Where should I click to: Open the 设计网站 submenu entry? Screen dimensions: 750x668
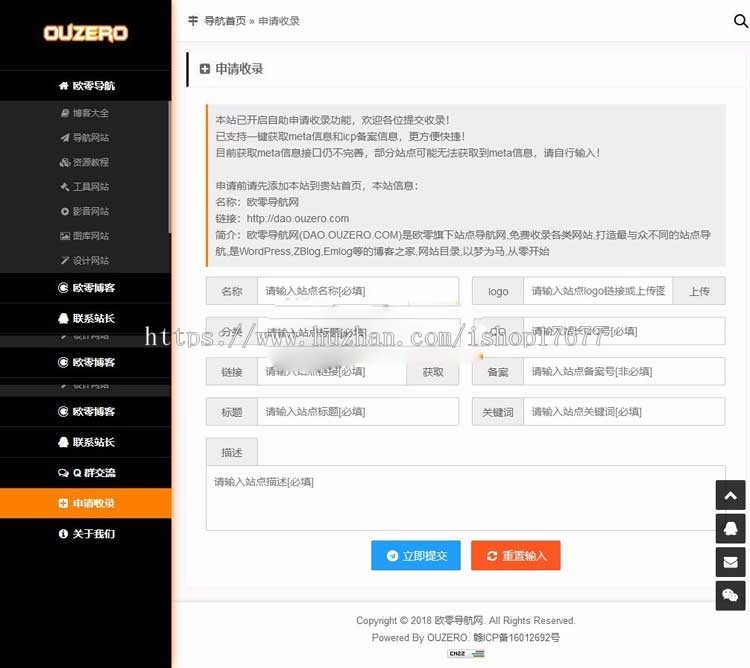tap(85, 261)
